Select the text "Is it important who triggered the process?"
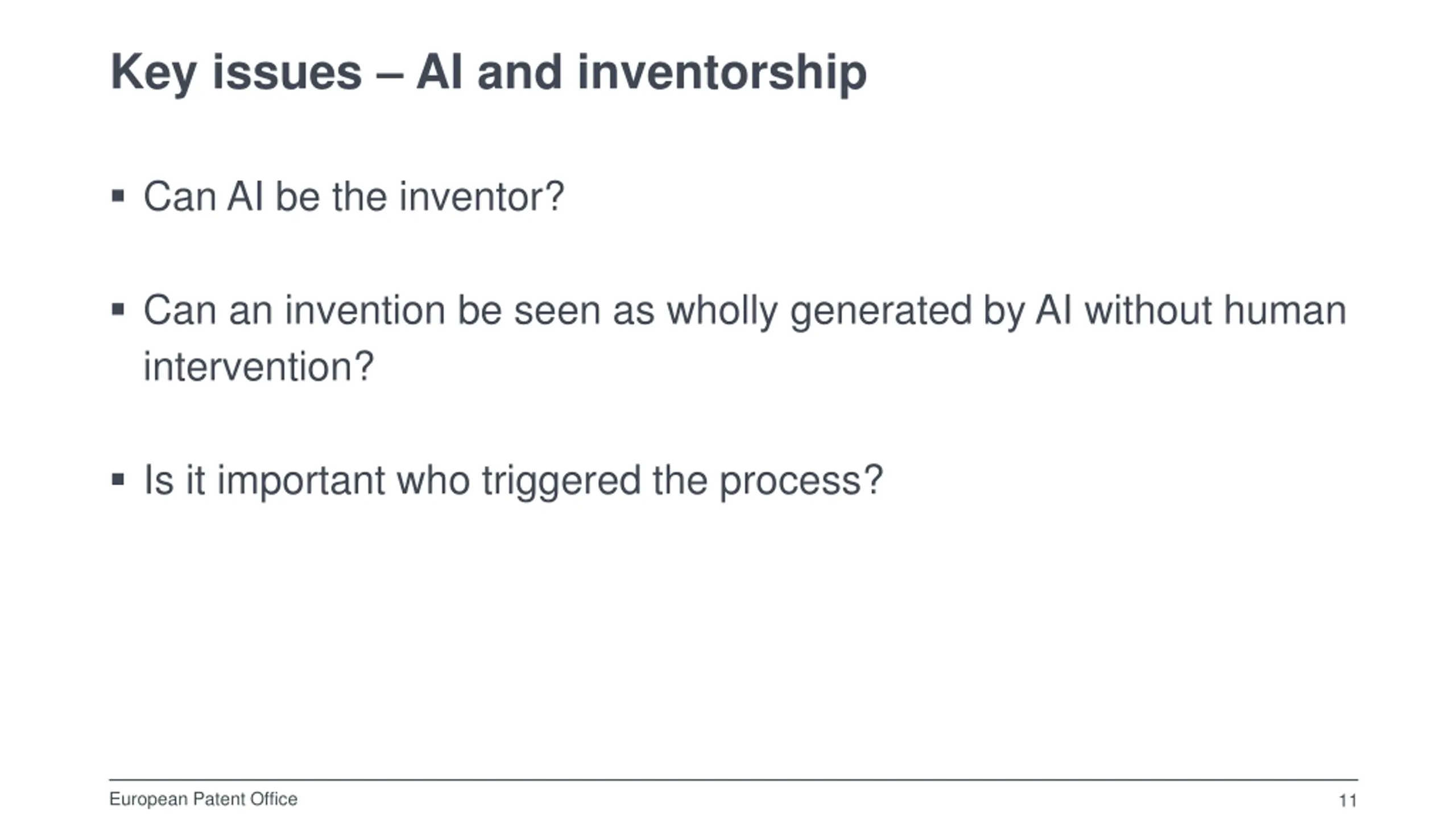The image size is (1456, 819). [512, 481]
